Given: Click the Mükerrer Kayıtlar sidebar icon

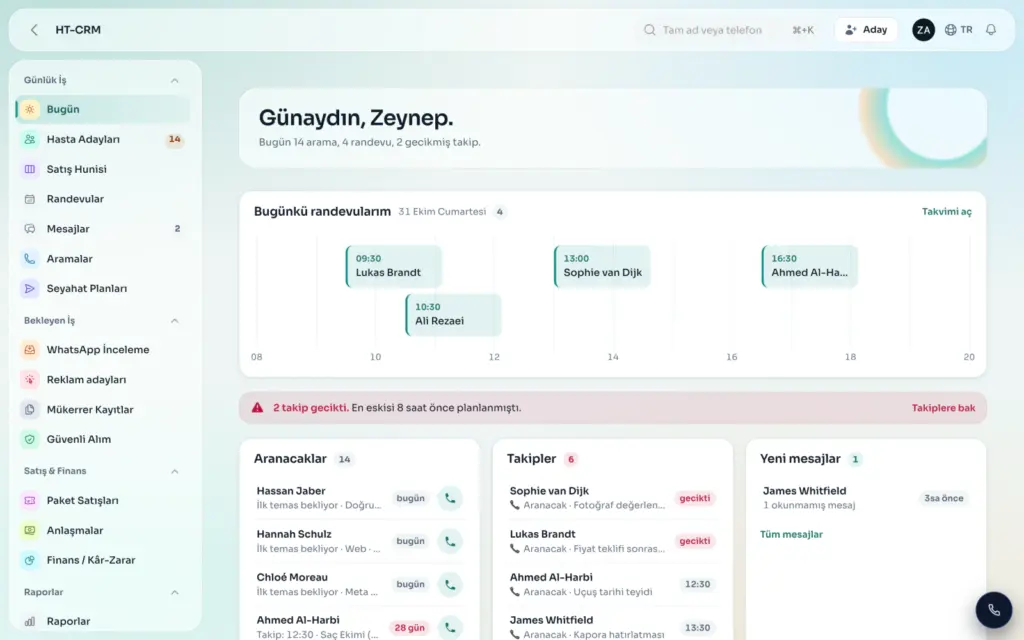Looking at the screenshot, I should pyautogui.click(x=30, y=409).
